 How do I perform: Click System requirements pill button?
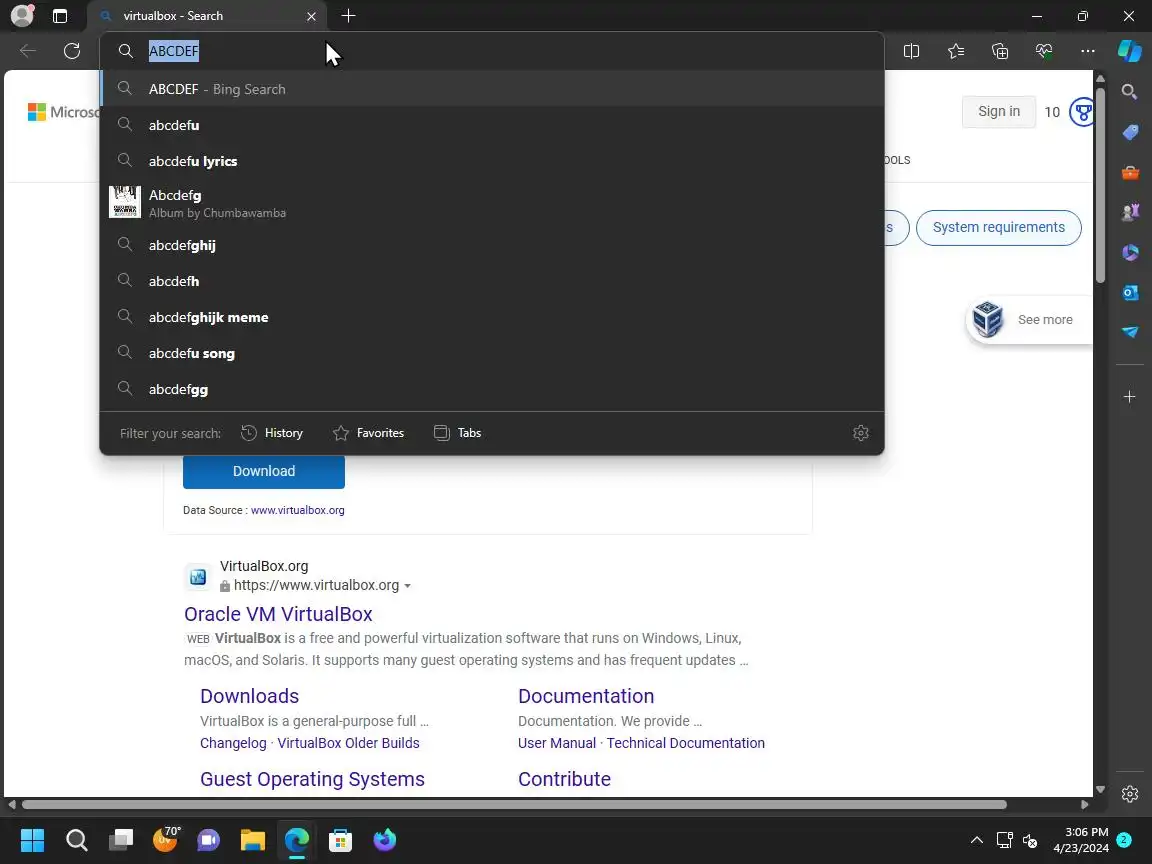tap(998, 228)
